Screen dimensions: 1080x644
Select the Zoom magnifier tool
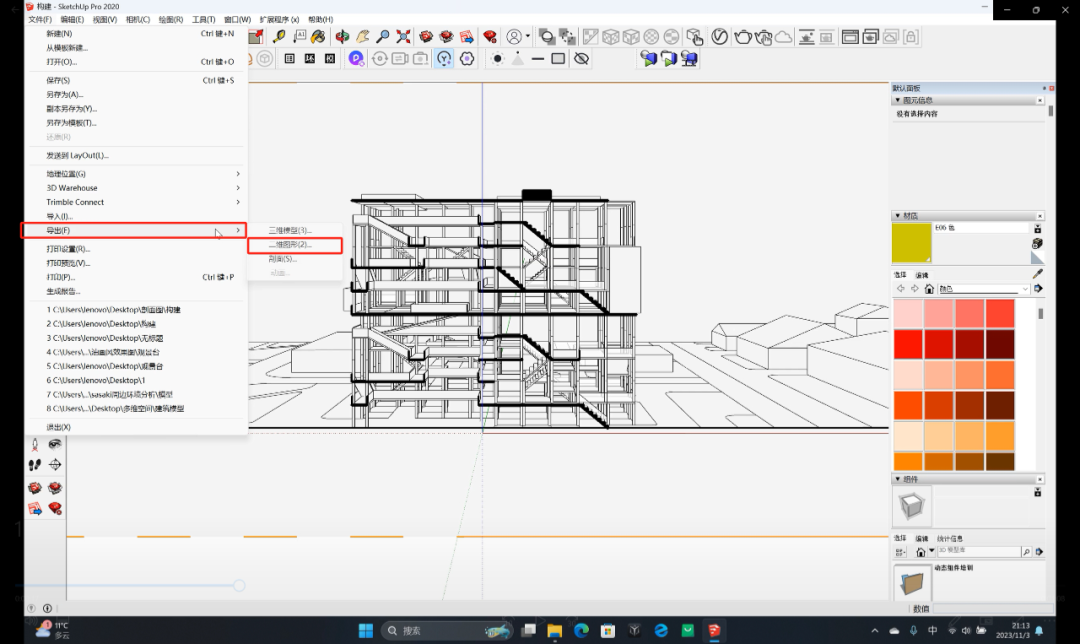pos(383,37)
